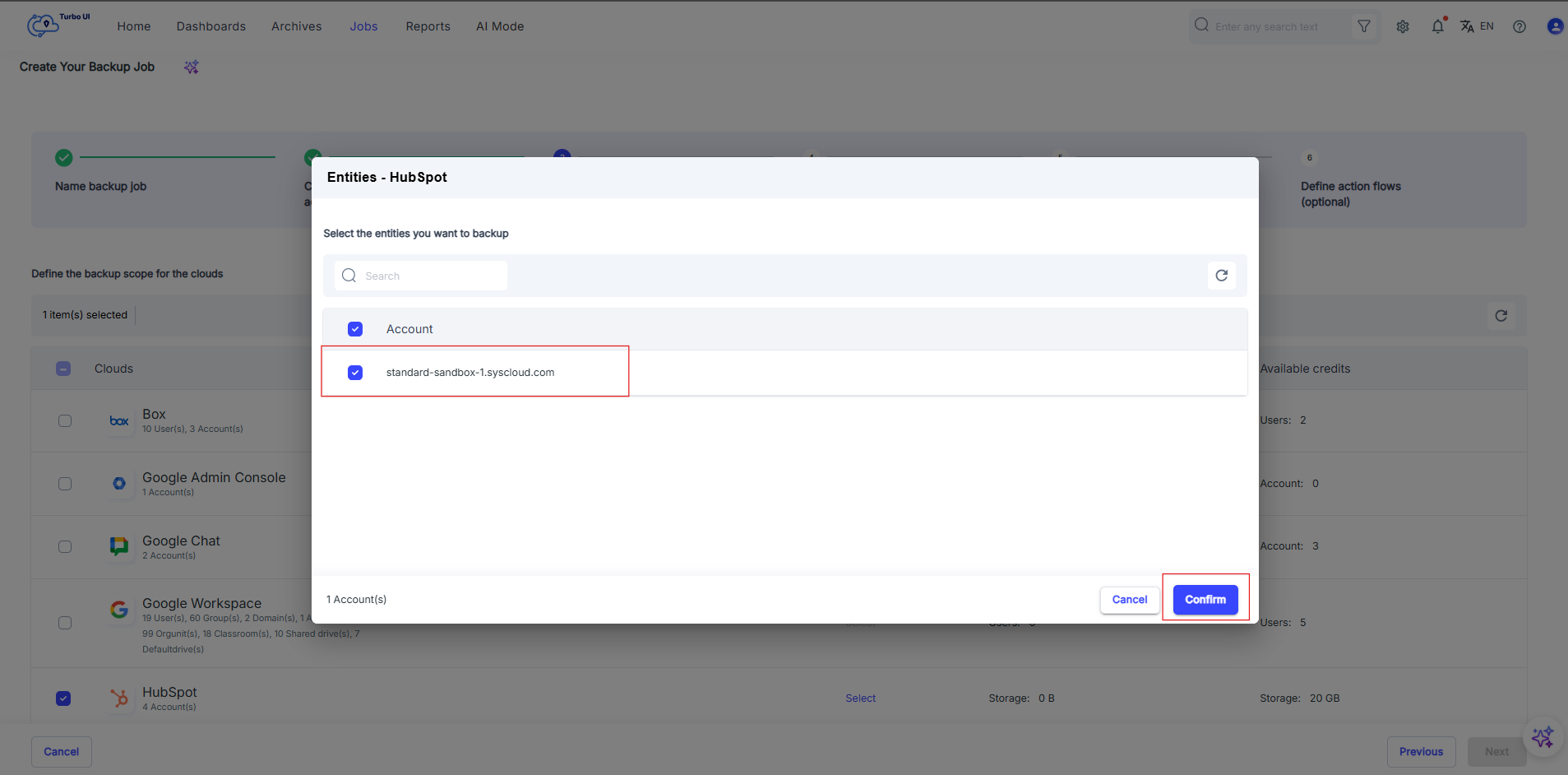Check the Google Workspace checkbox

click(x=65, y=623)
